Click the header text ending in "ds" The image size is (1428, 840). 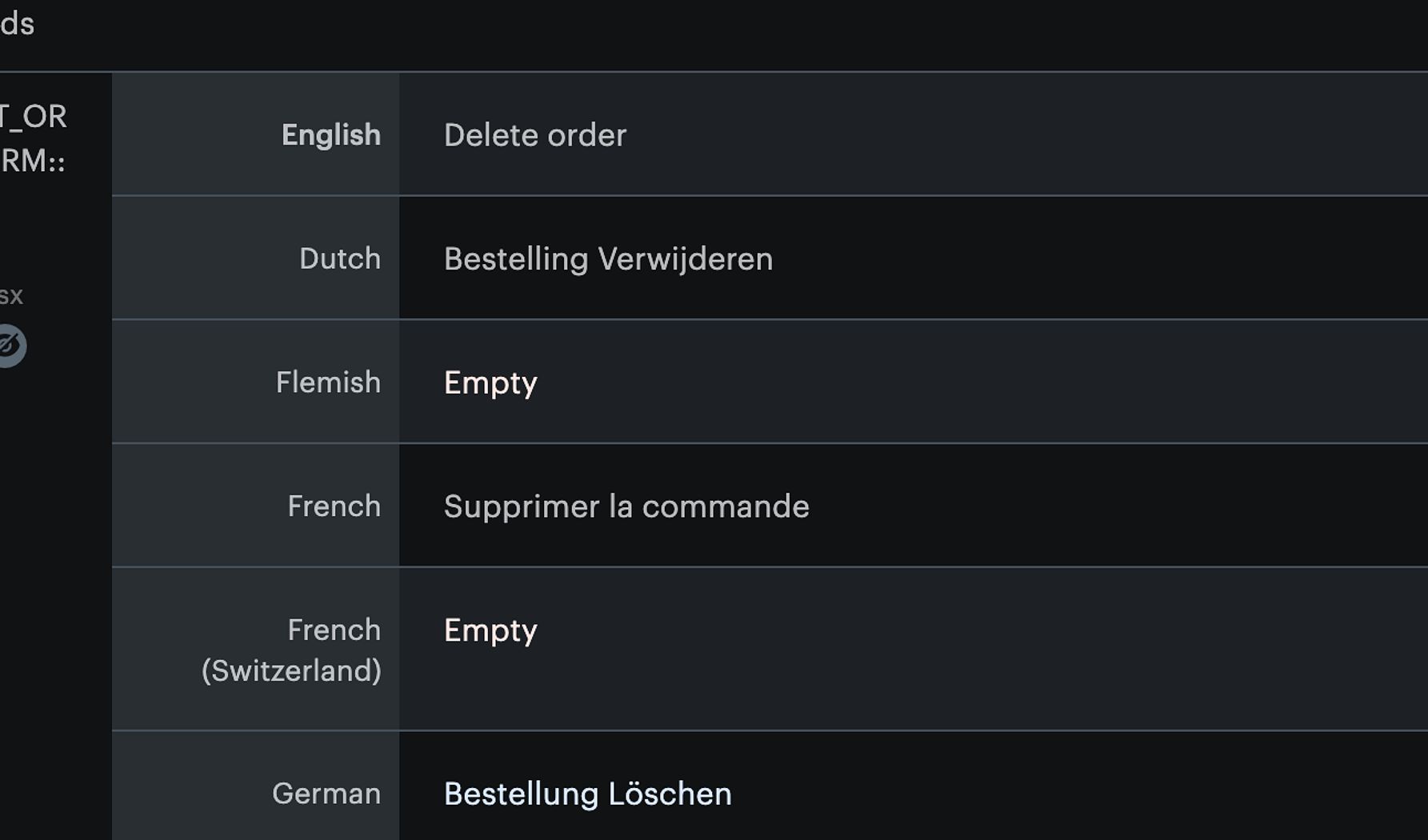pyautogui.click(x=17, y=24)
